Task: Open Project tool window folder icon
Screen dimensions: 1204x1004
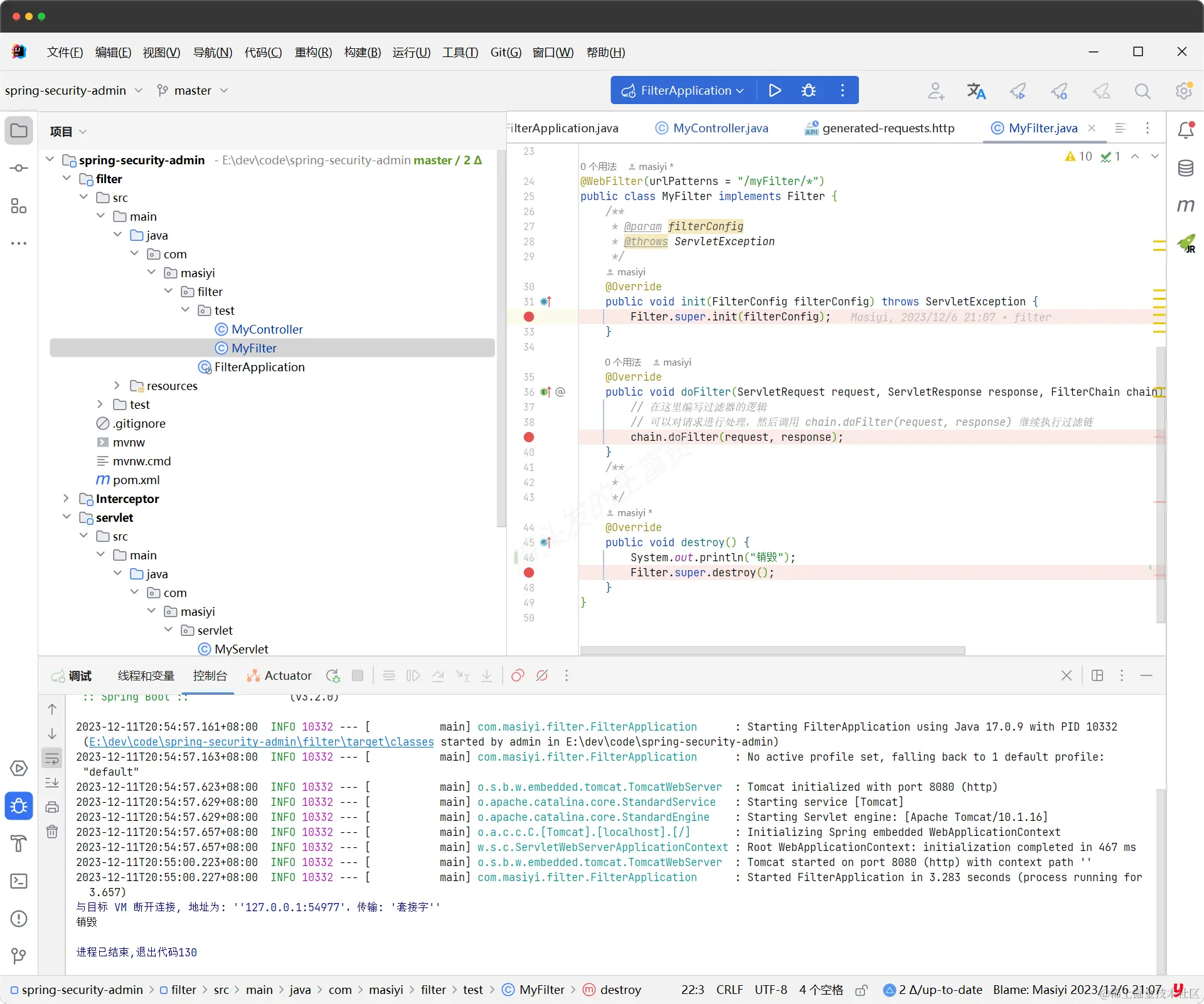Action: tap(19, 131)
